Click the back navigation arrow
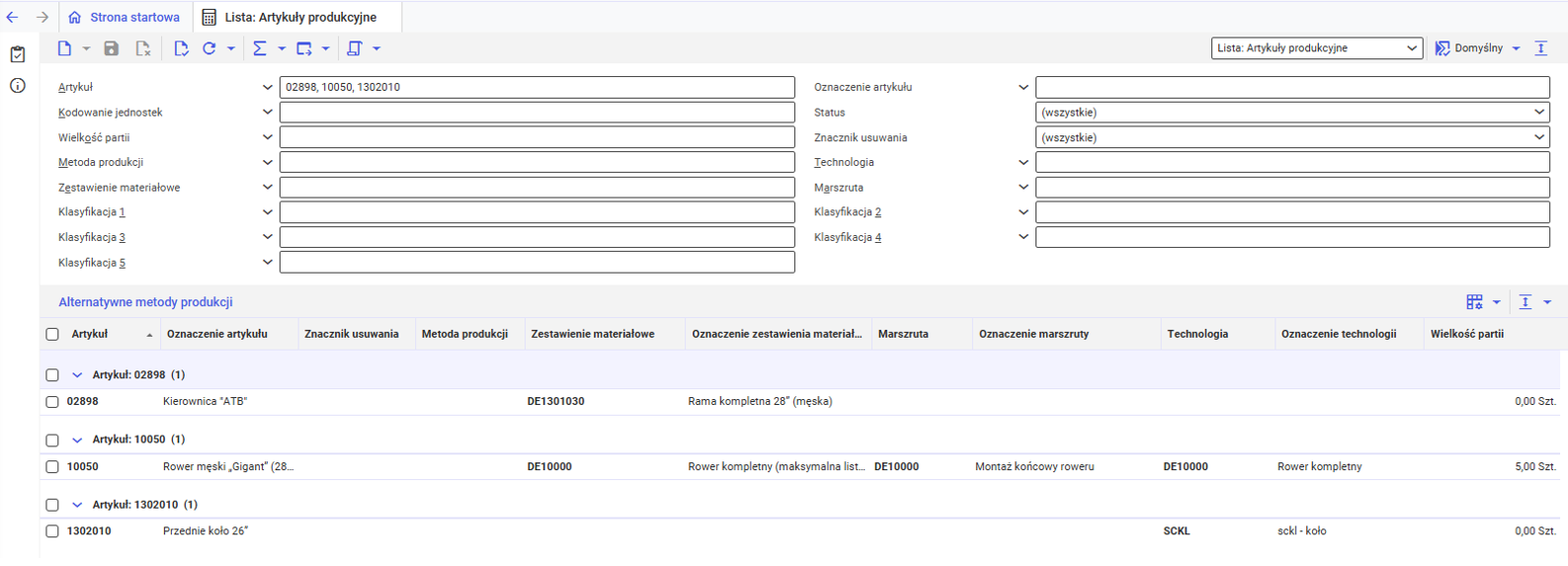Image resolution: width=1568 pixels, height=566 pixels. point(13,17)
